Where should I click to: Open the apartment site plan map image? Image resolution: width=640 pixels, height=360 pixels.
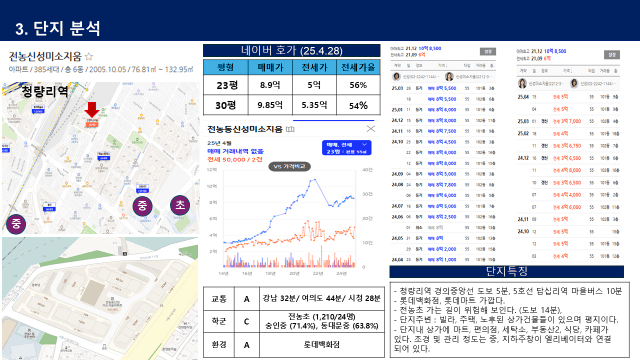100,298
